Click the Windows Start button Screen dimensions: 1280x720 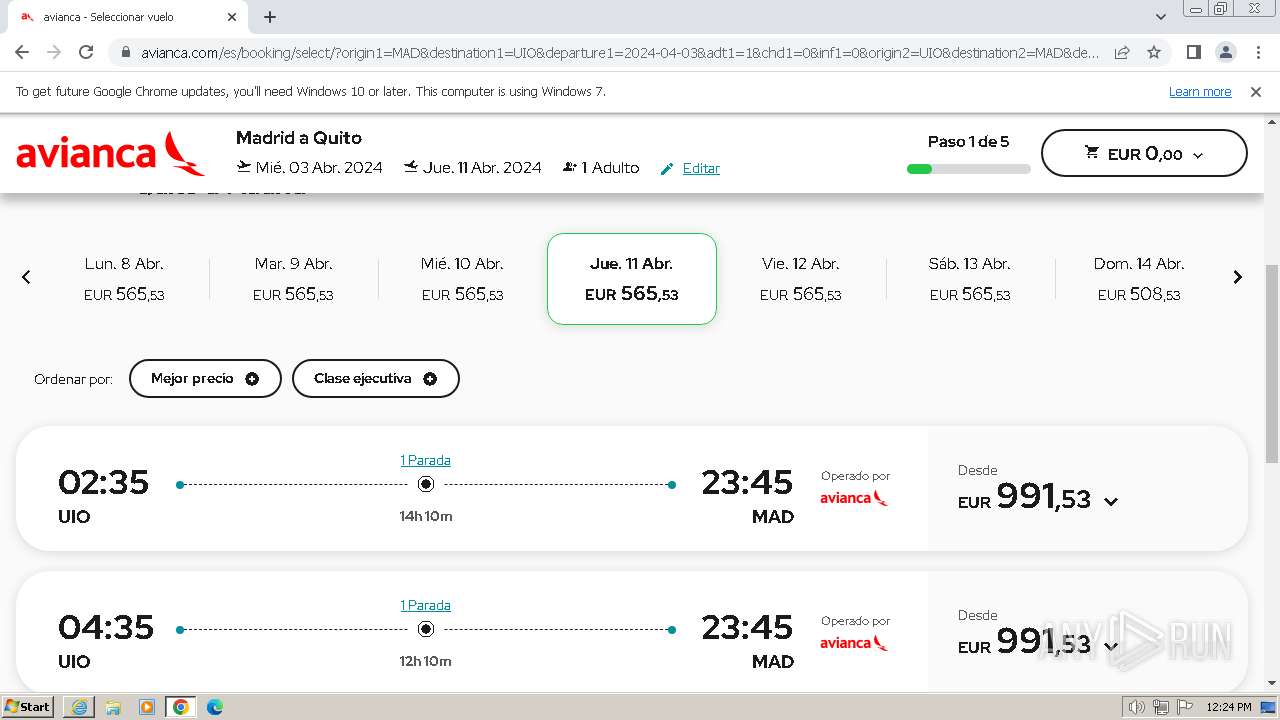coord(28,707)
